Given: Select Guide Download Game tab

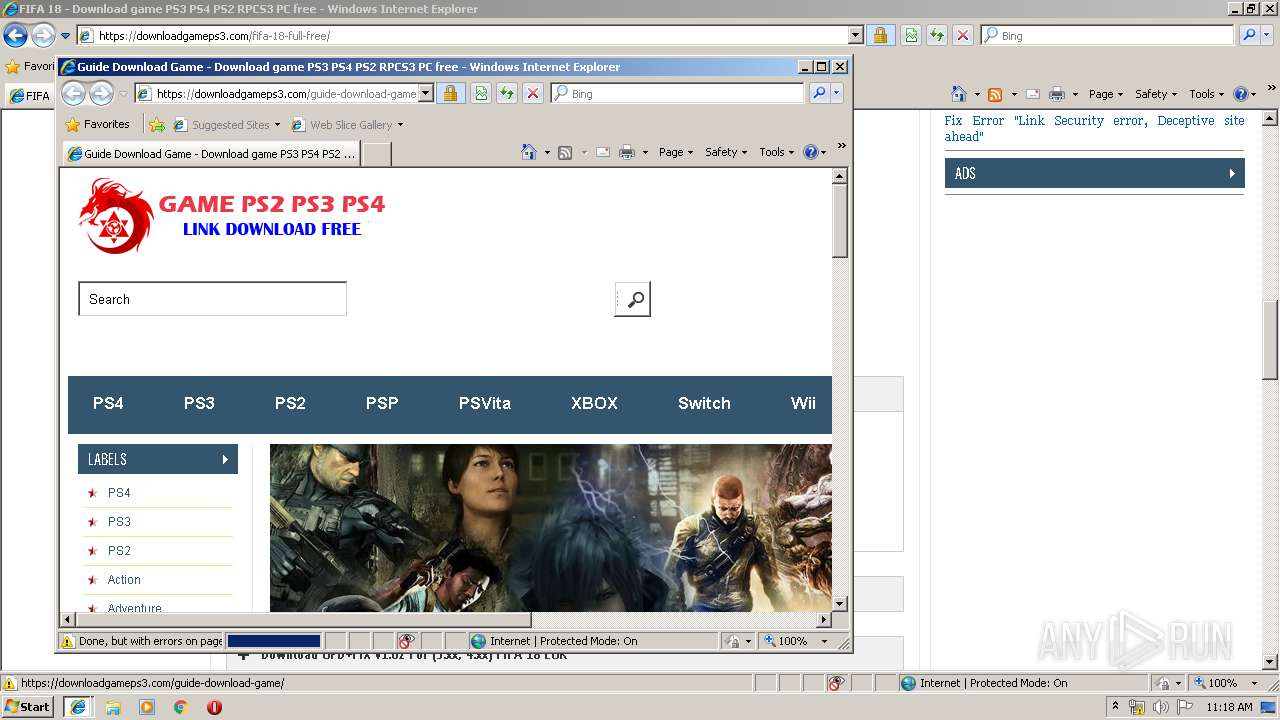Looking at the screenshot, I should pos(210,154).
